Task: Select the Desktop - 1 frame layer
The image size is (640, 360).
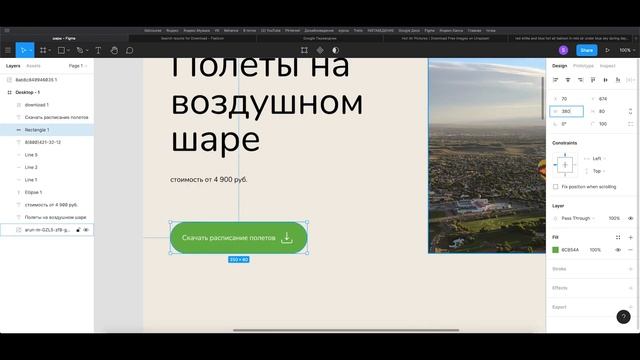Action: click(47, 92)
